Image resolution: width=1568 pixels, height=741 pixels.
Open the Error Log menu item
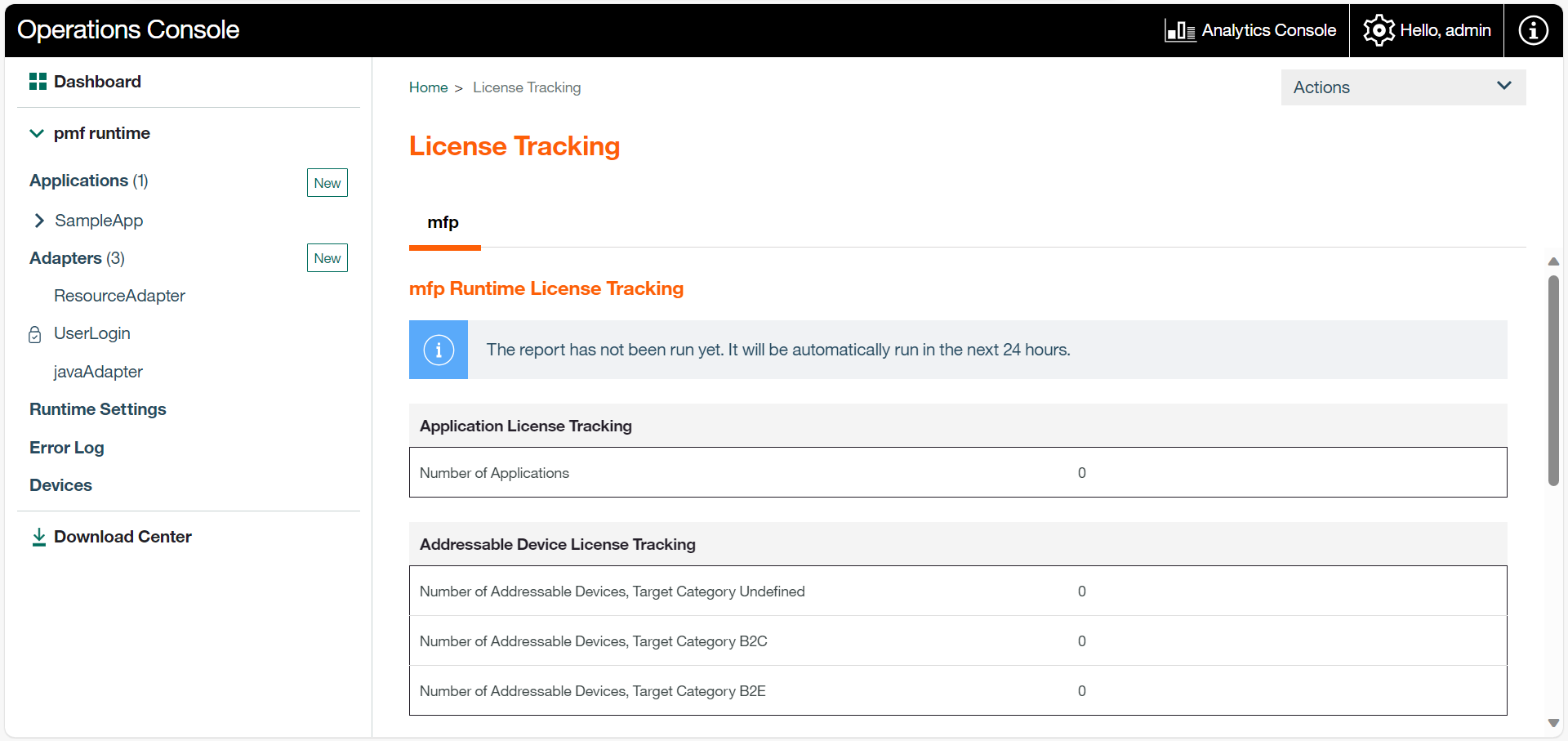coord(66,447)
